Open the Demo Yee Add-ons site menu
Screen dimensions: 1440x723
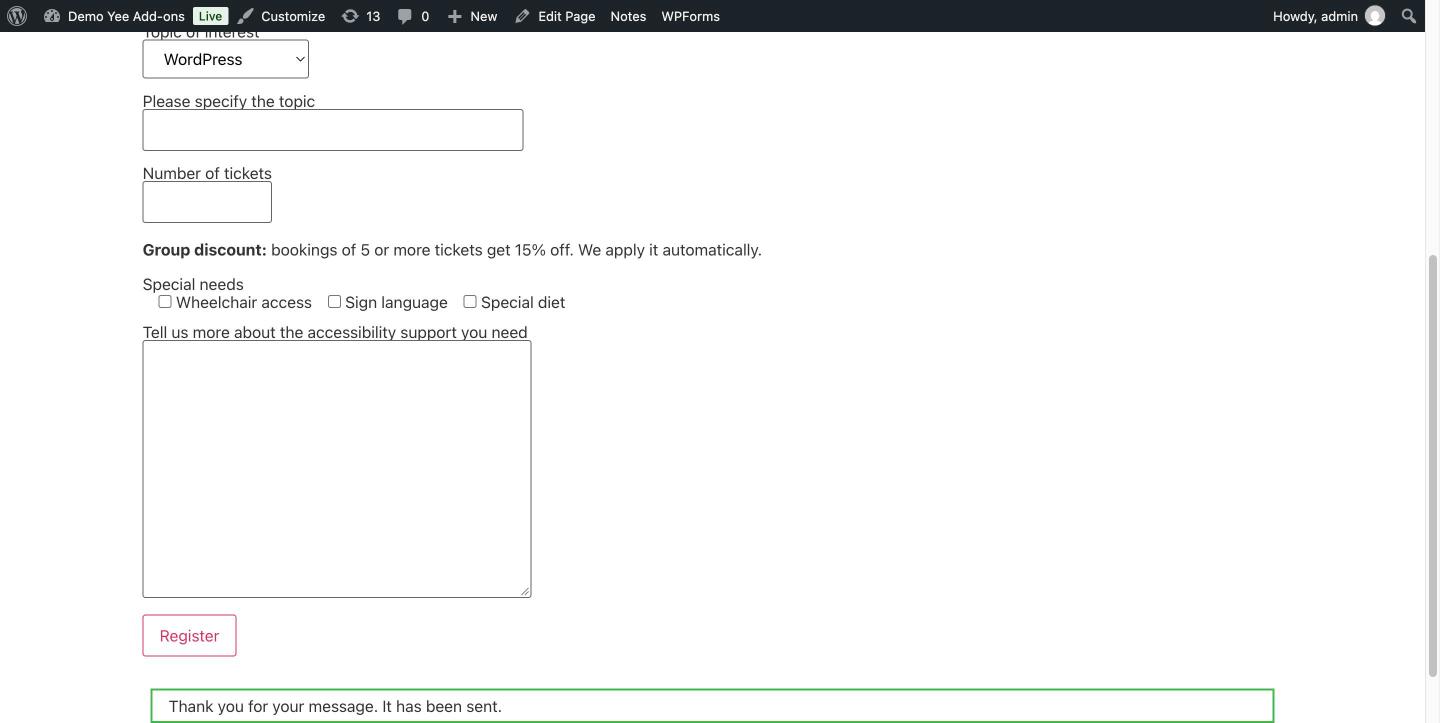pyautogui.click(x=126, y=16)
